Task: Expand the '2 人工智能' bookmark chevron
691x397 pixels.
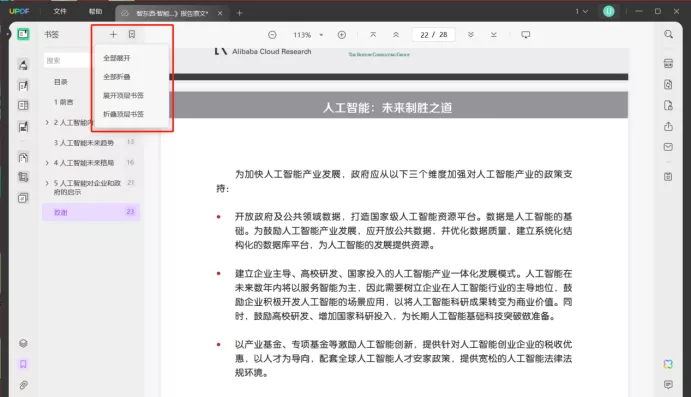Action: pos(47,122)
